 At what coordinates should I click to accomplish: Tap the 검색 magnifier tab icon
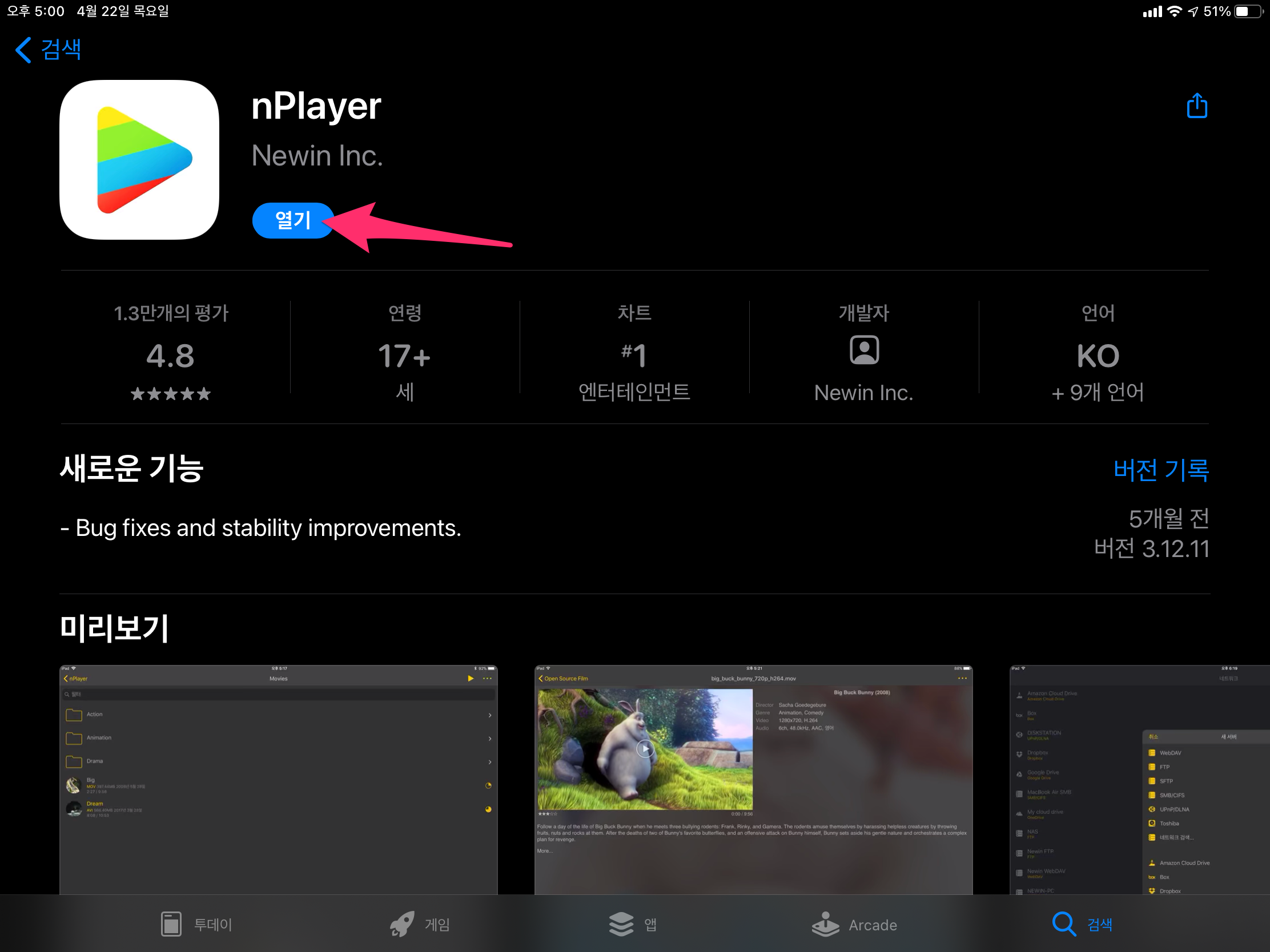coord(1063,924)
